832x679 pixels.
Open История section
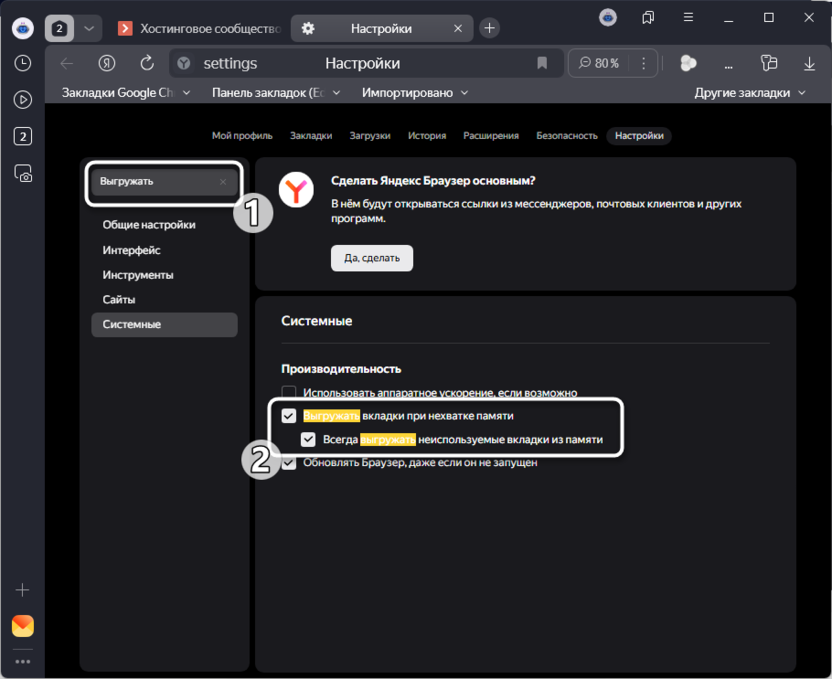click(x=427, y=136)
